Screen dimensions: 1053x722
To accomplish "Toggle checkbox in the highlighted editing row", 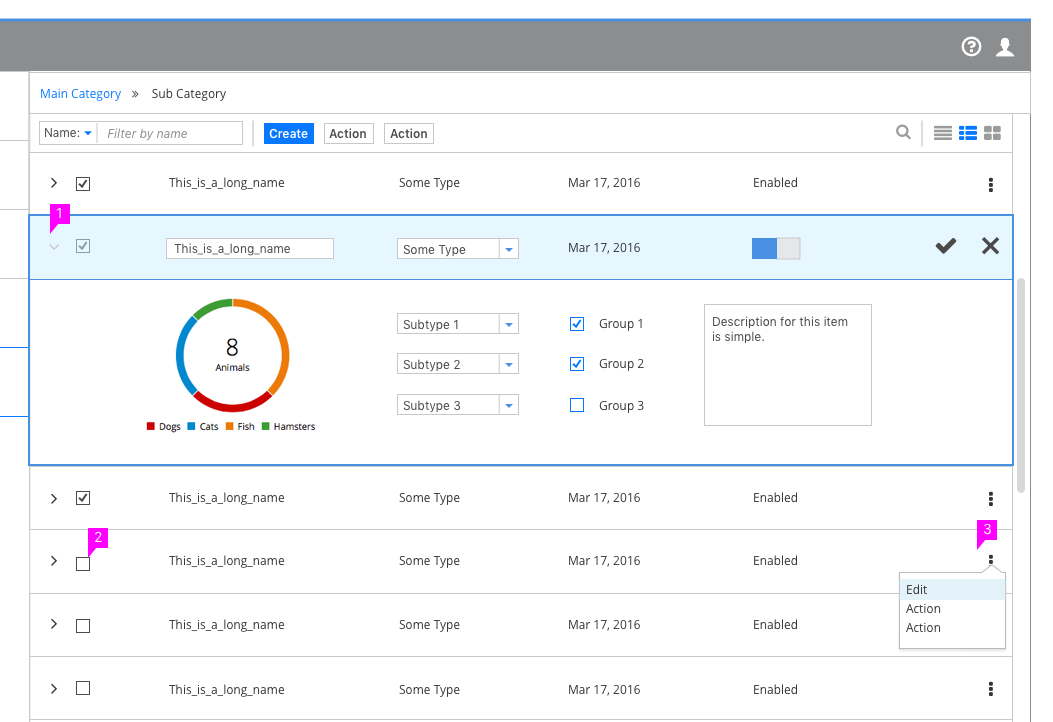I will pos(83,246).
